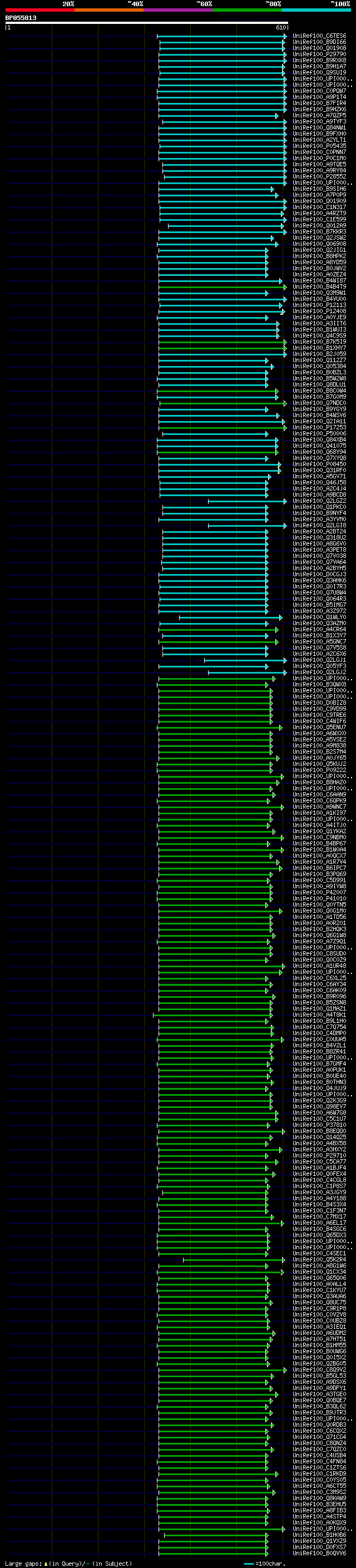The width and height of the screenshot is (356, 1568).
Task: Open hit label UniRef100_D0BIZ8
Action: 319,703
